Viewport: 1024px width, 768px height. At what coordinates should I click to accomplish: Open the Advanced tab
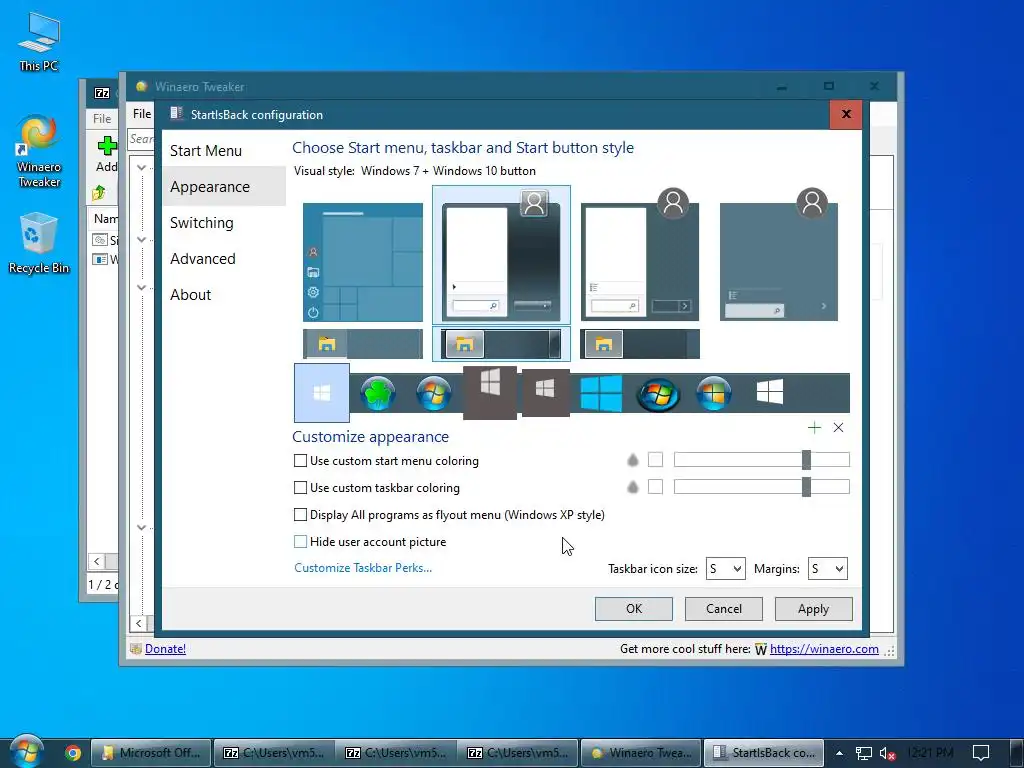click(x=202, y=259)
